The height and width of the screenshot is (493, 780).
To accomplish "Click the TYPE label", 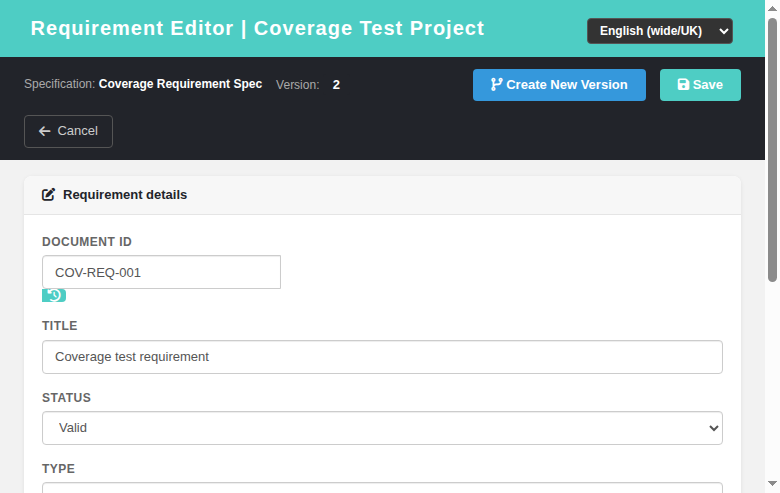I will click(x=59, y=469).
